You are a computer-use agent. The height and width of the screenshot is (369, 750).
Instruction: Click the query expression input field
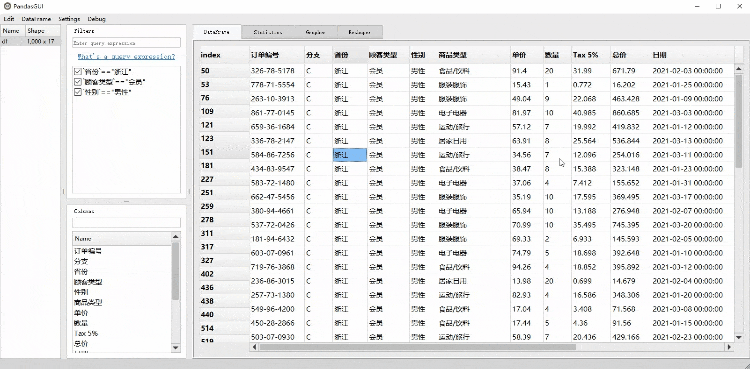click(x=126, y=43)
